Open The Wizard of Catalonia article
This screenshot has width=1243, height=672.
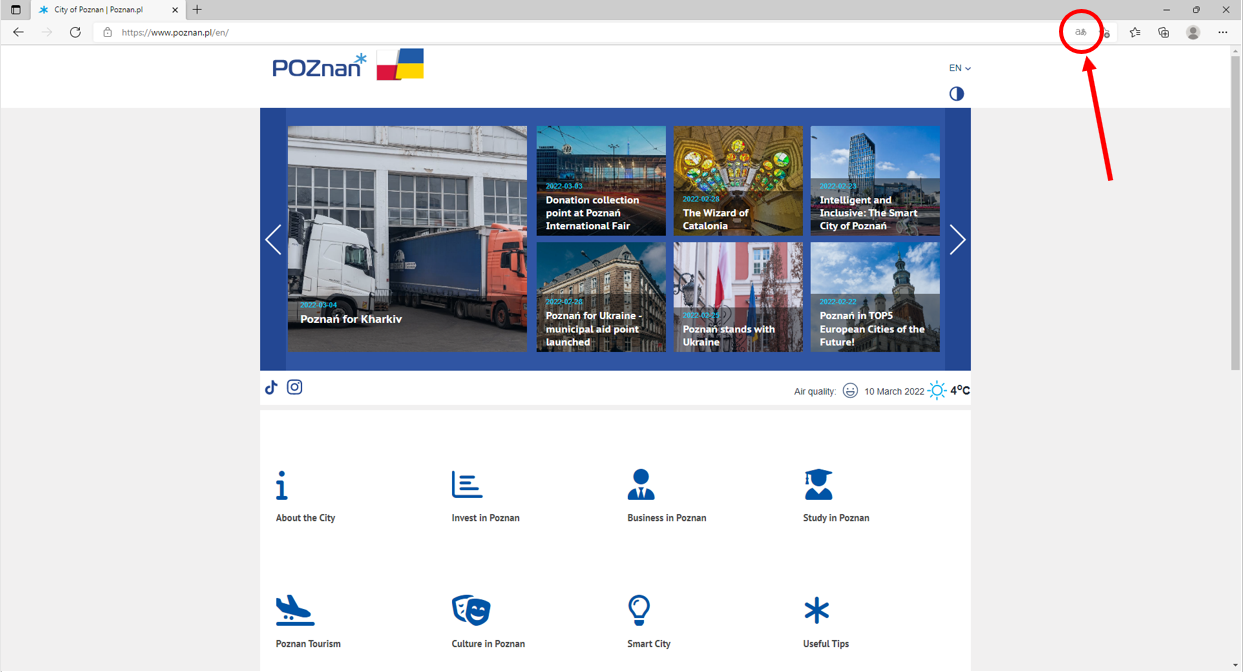coord(738,181)
